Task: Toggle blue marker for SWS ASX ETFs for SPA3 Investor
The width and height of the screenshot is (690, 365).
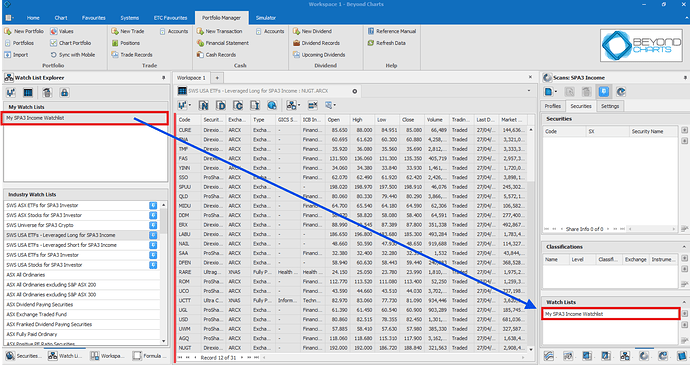Action: pyautogui.click(x=153, y=205)
